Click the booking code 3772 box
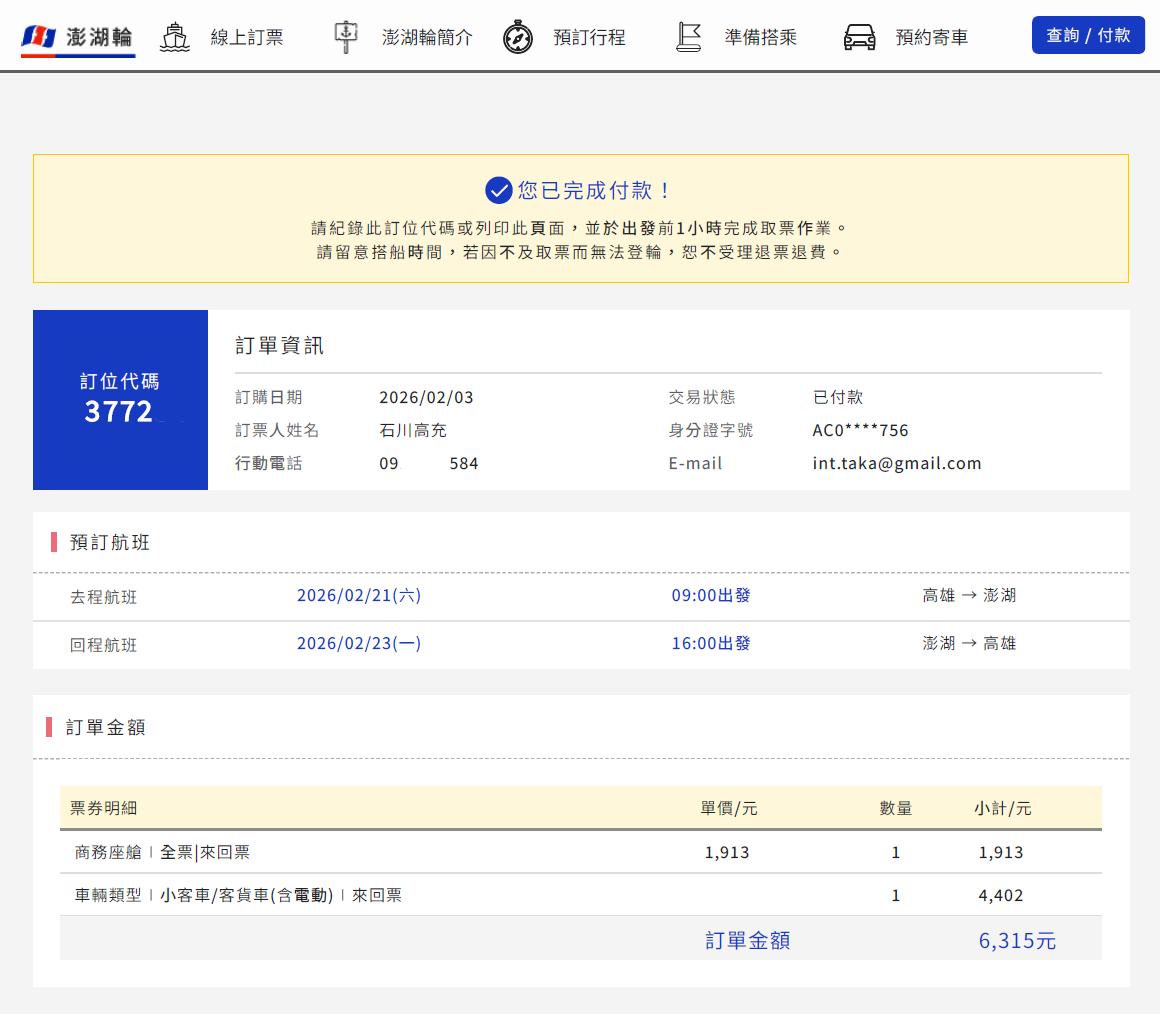 [x=120, y=400]
